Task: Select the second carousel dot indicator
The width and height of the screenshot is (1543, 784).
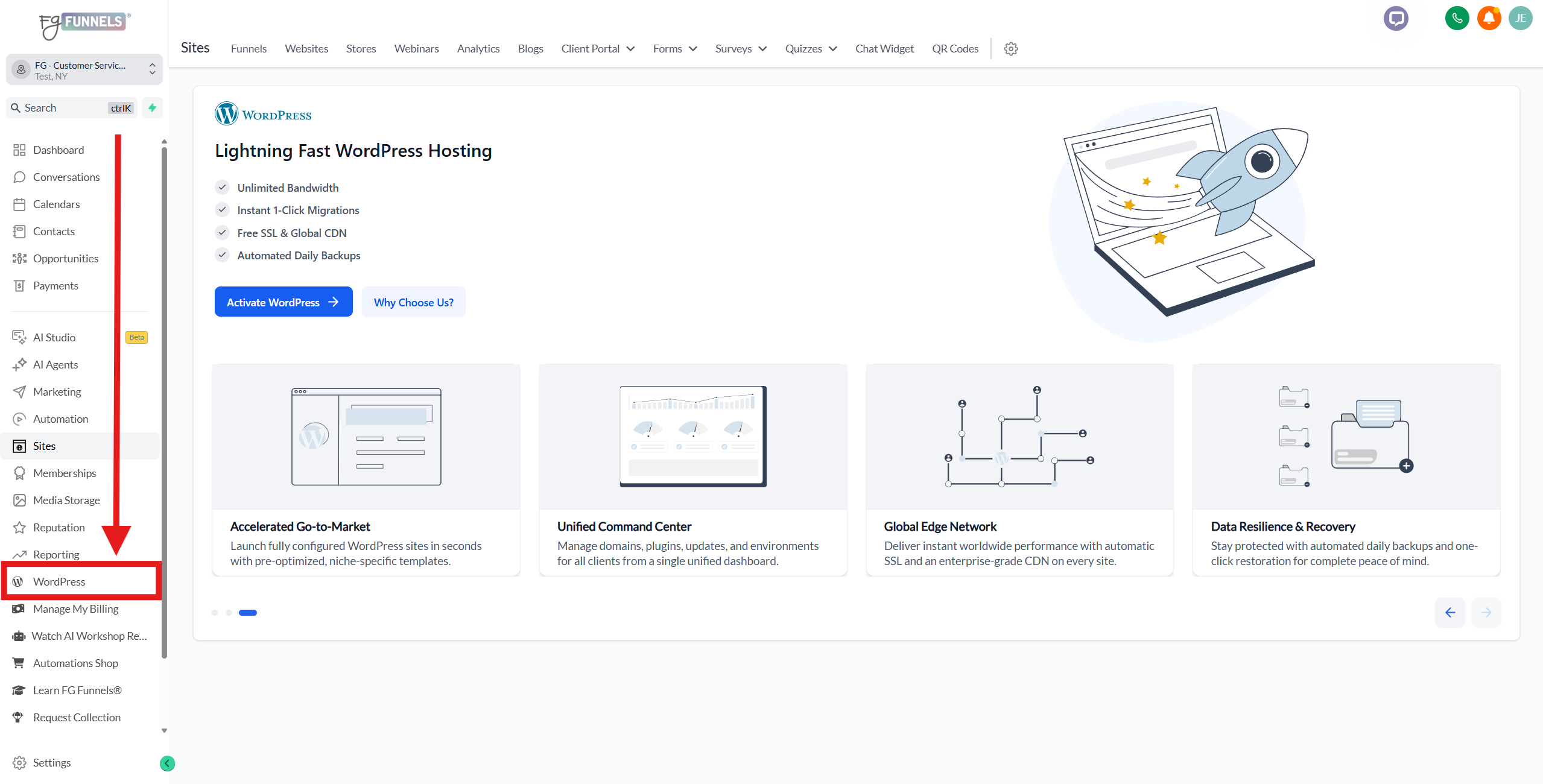Action: pyautogui.click(x=229, y=613)
